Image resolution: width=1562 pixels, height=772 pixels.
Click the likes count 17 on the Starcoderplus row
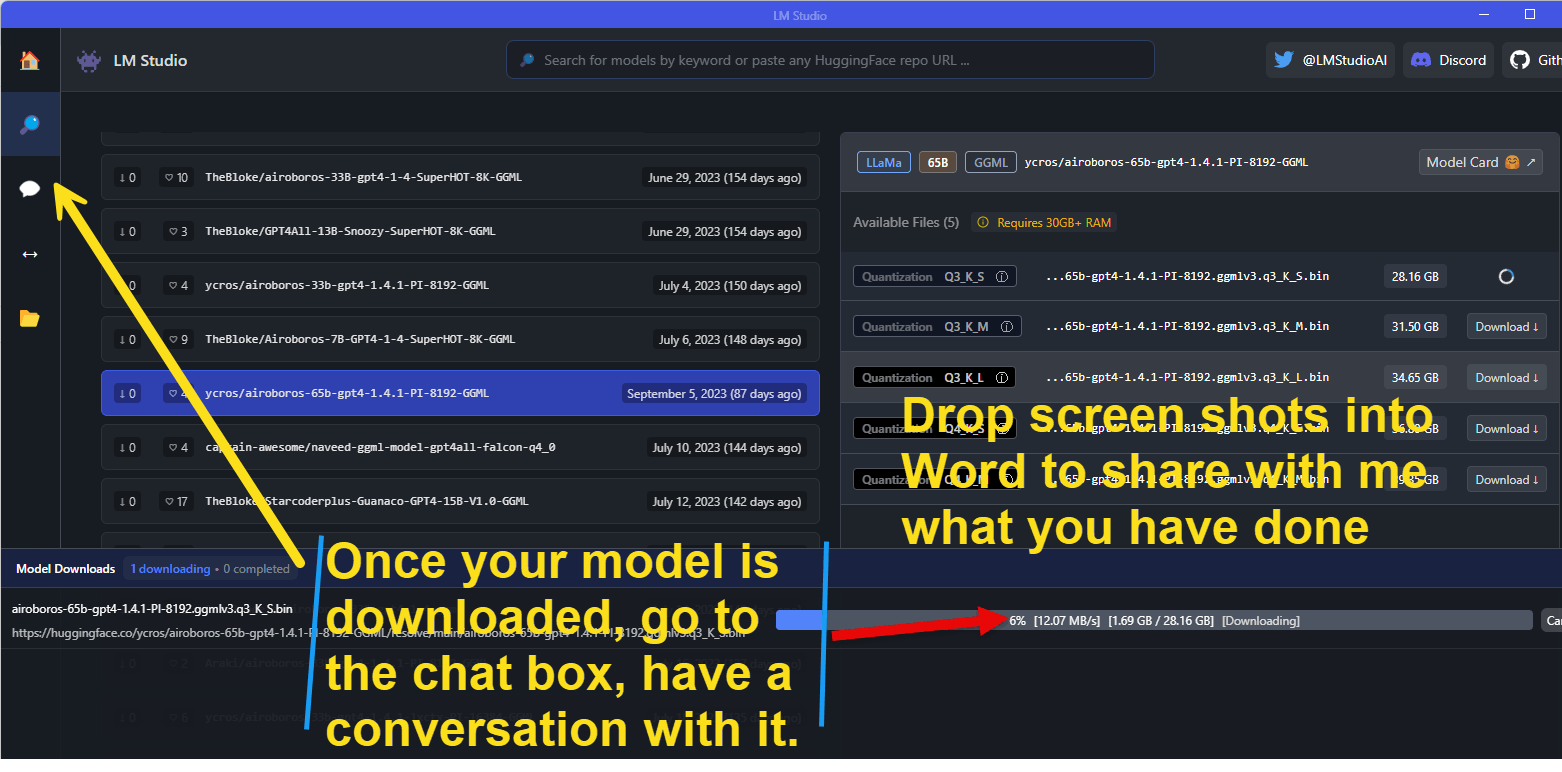pos(177,502)
